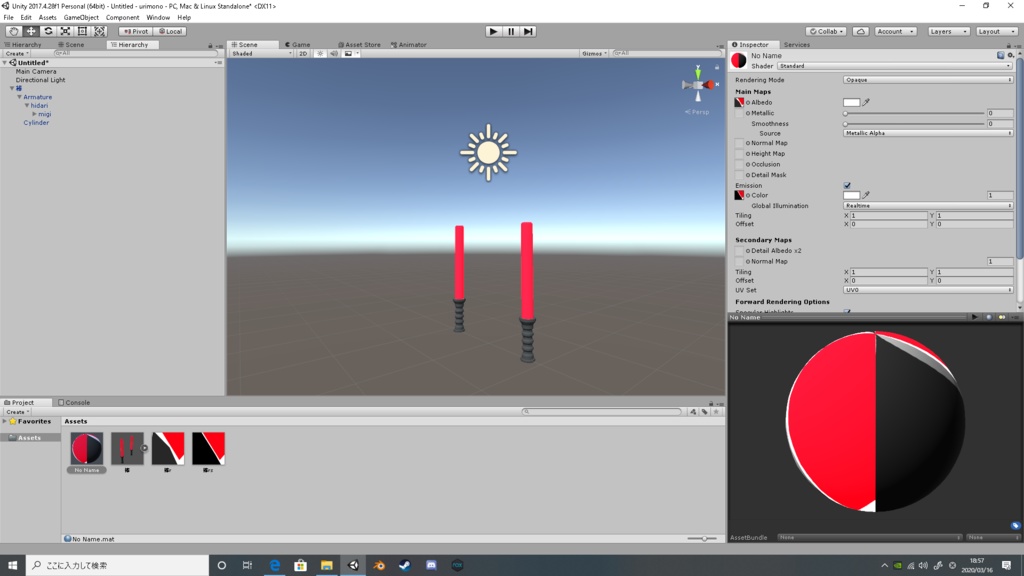The width and height of the screenshot is (1024, 576).
Task: Select the Scale tool
Action: (65, 31)
